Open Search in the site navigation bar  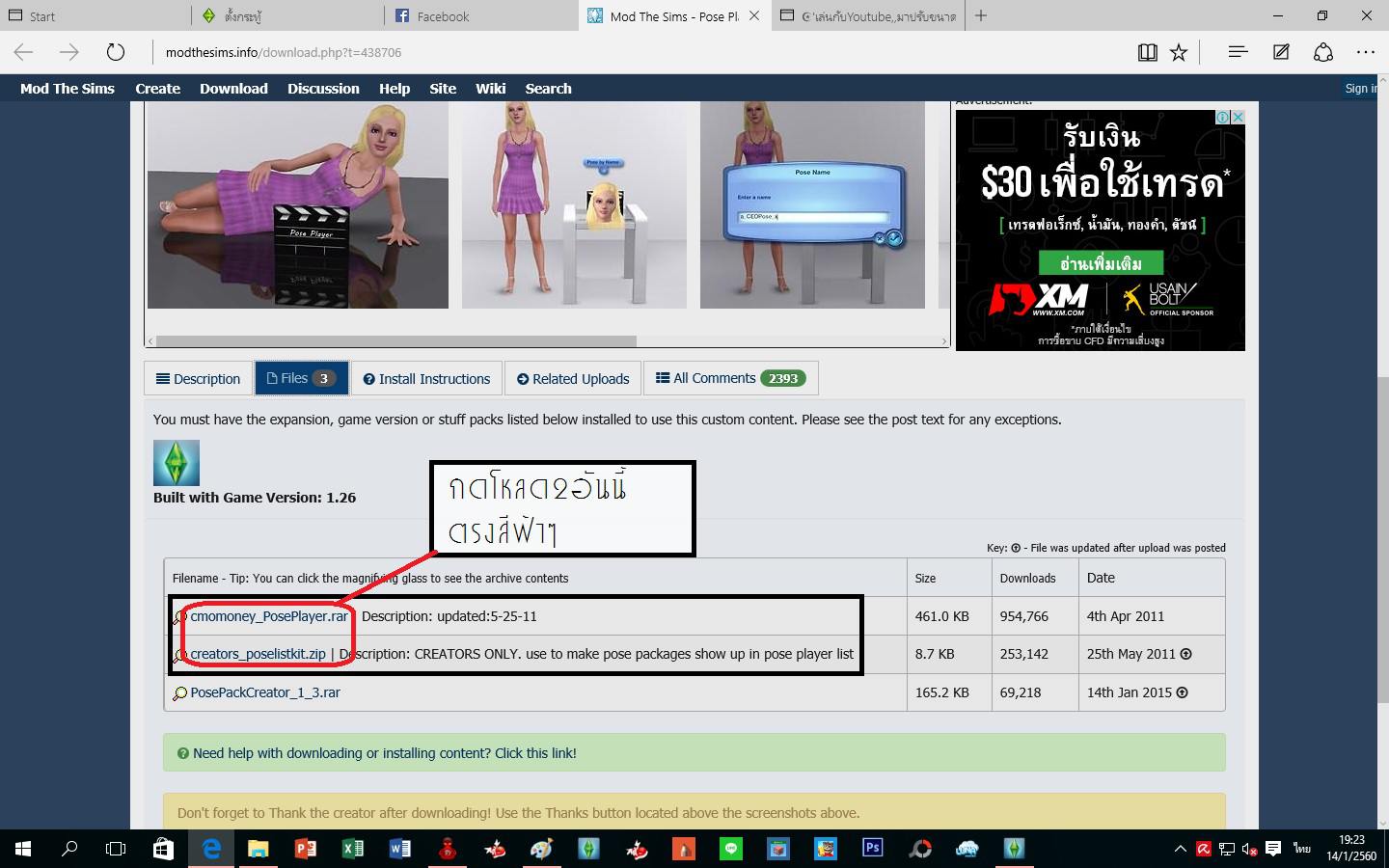(548, 88)
